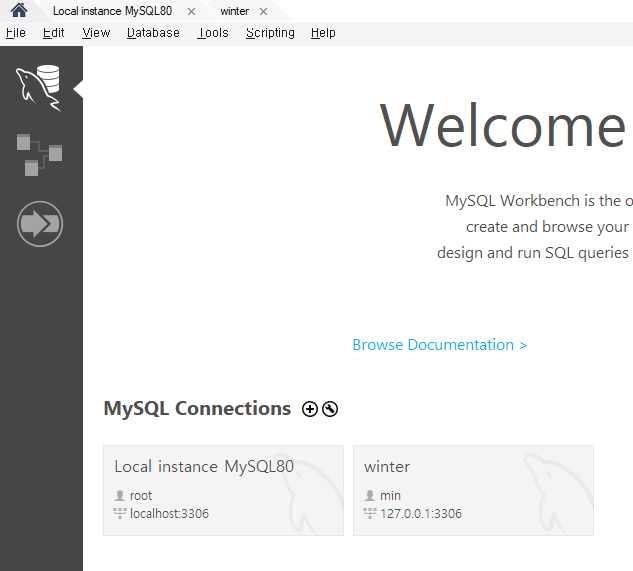Close the Local instance MySQL80 tab
633x571 pixels.
click(x=191, y=12)
